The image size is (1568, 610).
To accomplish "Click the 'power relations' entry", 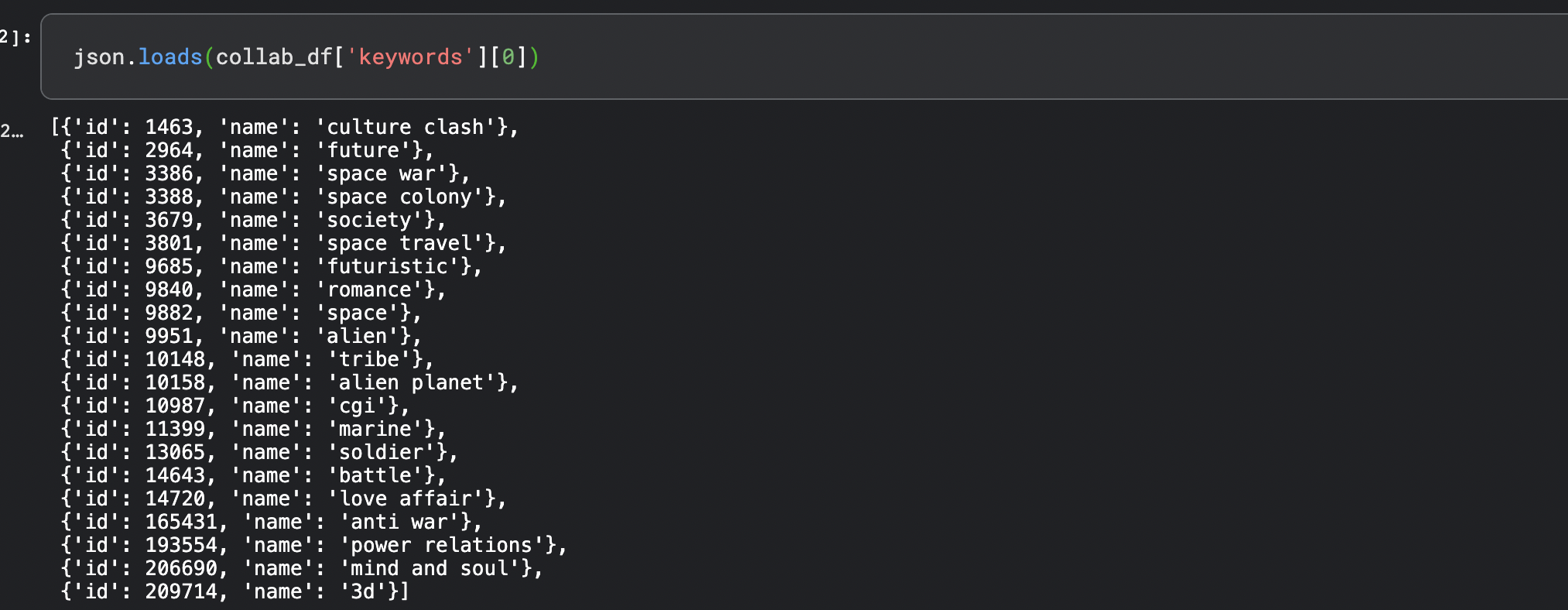I will (314, 545).
